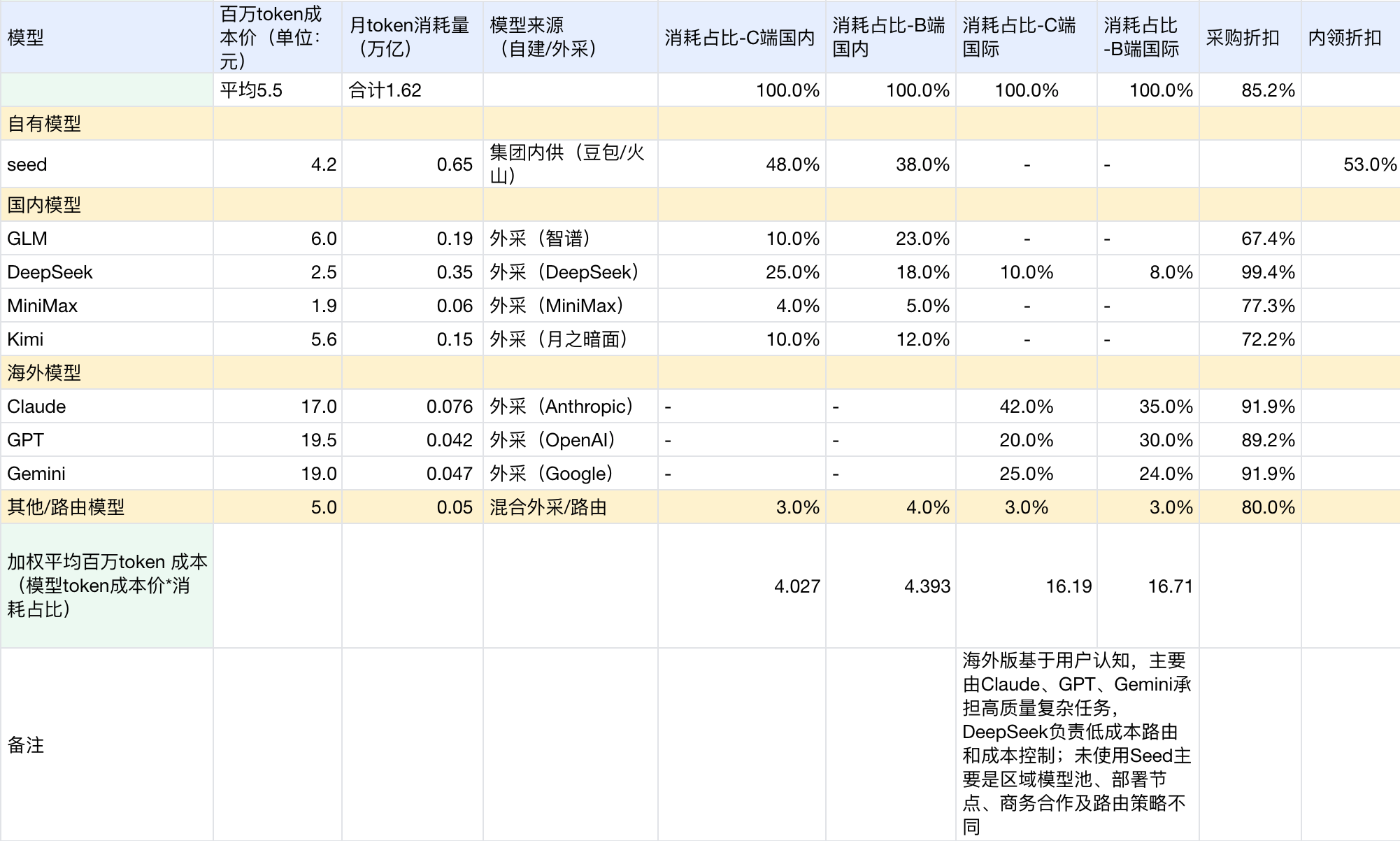Select the 外采（Google）source cell
Screen dimensions: 1400x841
click(571, 474)
